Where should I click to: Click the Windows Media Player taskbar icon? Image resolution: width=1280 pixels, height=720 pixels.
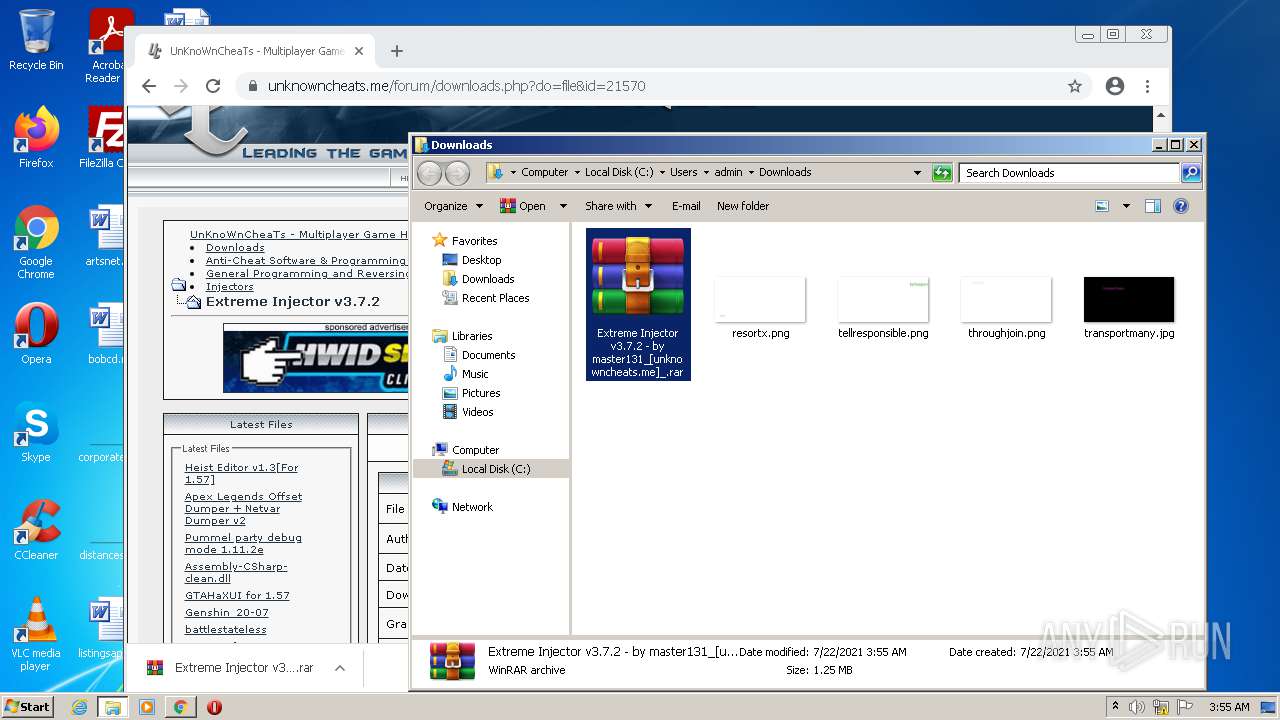point(147,707)
